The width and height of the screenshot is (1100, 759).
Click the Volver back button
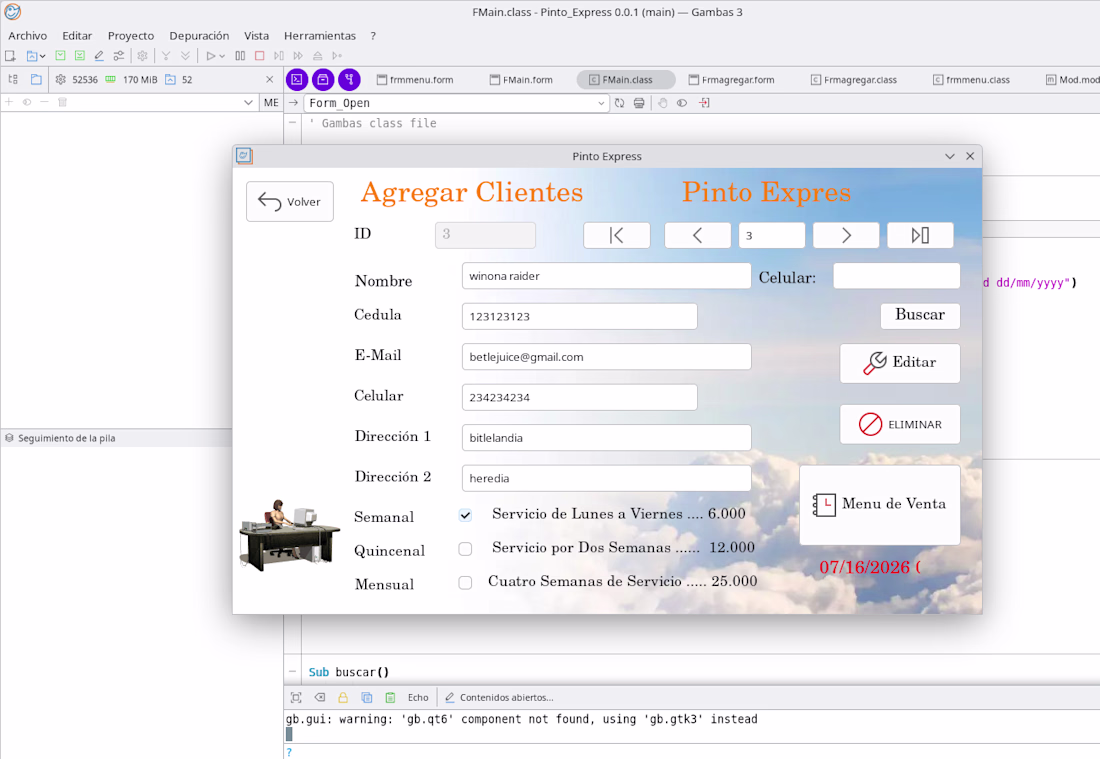pos(290,201)
